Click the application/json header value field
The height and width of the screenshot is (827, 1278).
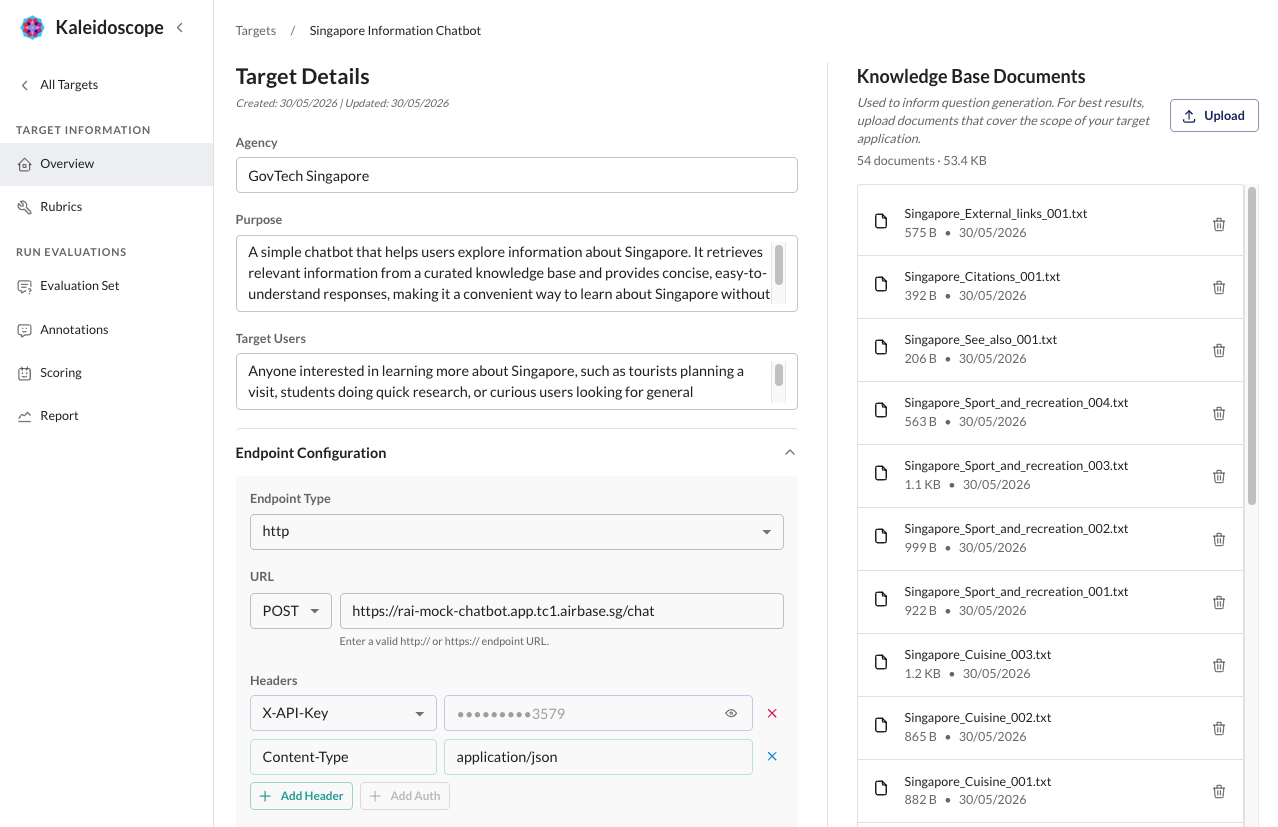598,757
